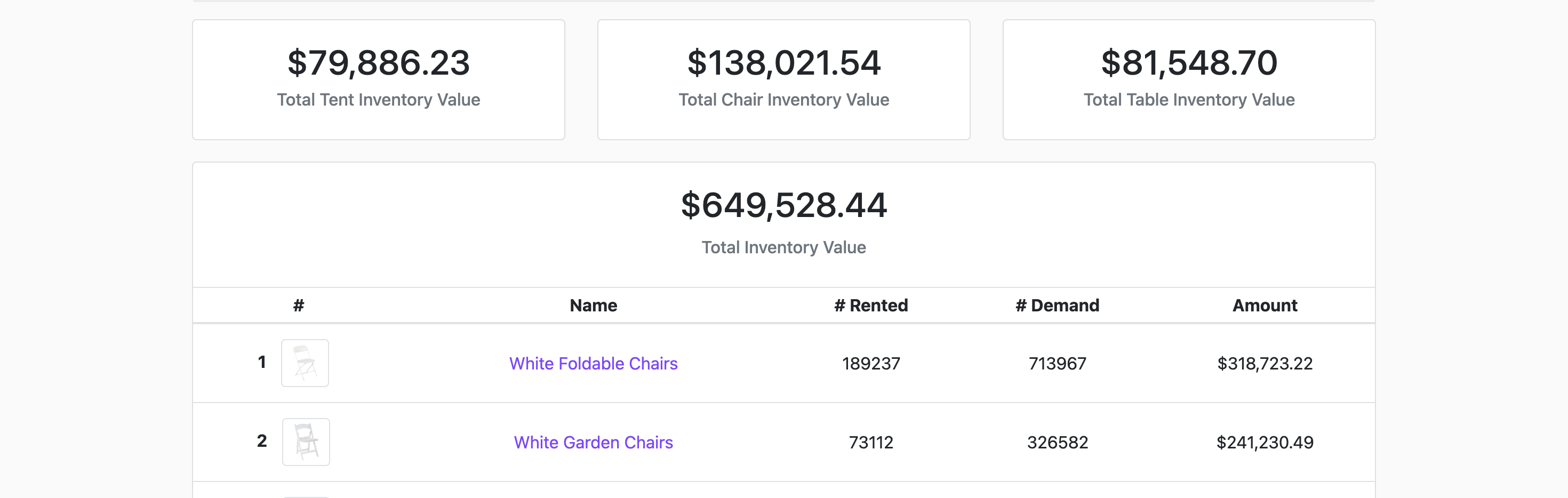
Task: Click the rented count 73112
Action: (x=870, y=442)
